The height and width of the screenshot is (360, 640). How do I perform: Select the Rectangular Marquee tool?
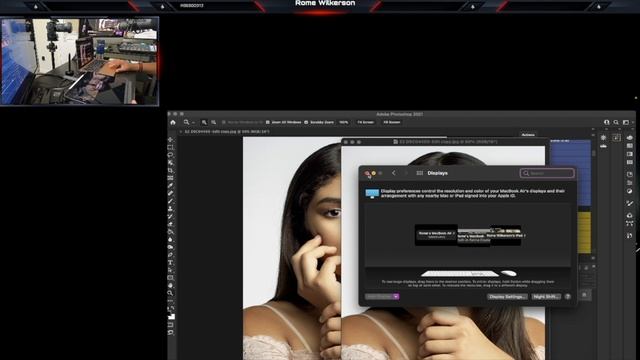tap(171, 147)
